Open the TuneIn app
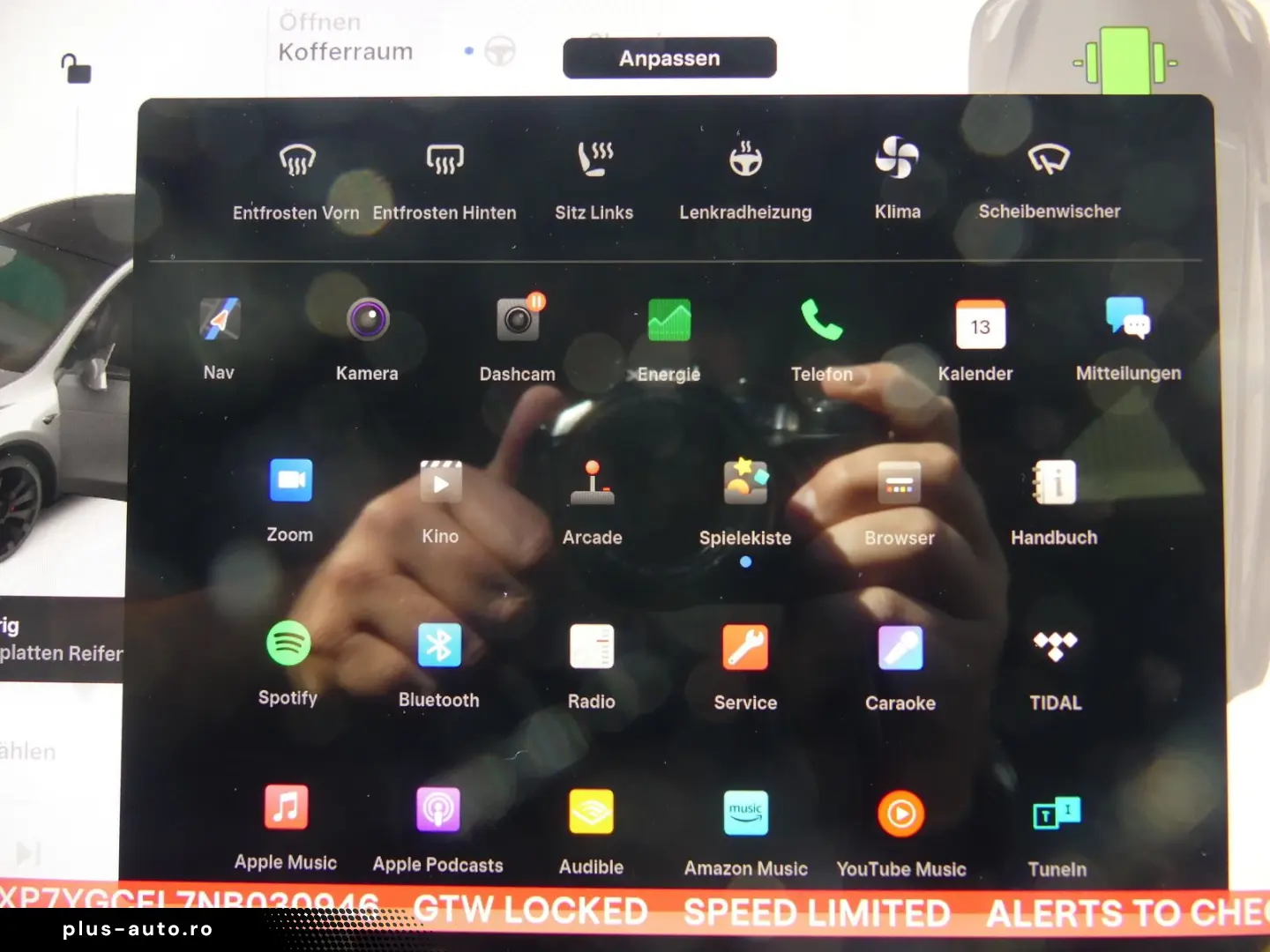 1057,814
